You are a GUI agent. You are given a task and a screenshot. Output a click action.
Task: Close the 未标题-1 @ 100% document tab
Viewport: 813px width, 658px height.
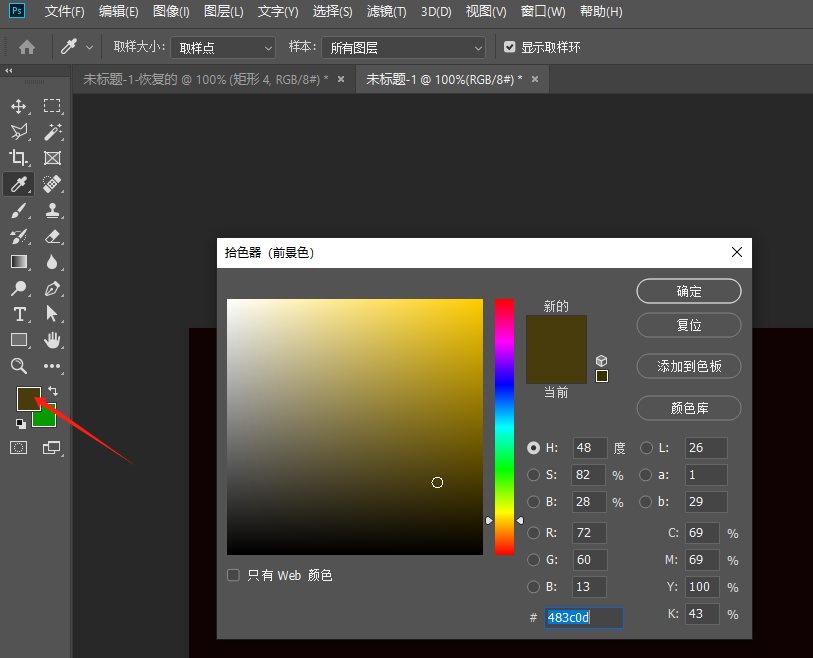535,79
